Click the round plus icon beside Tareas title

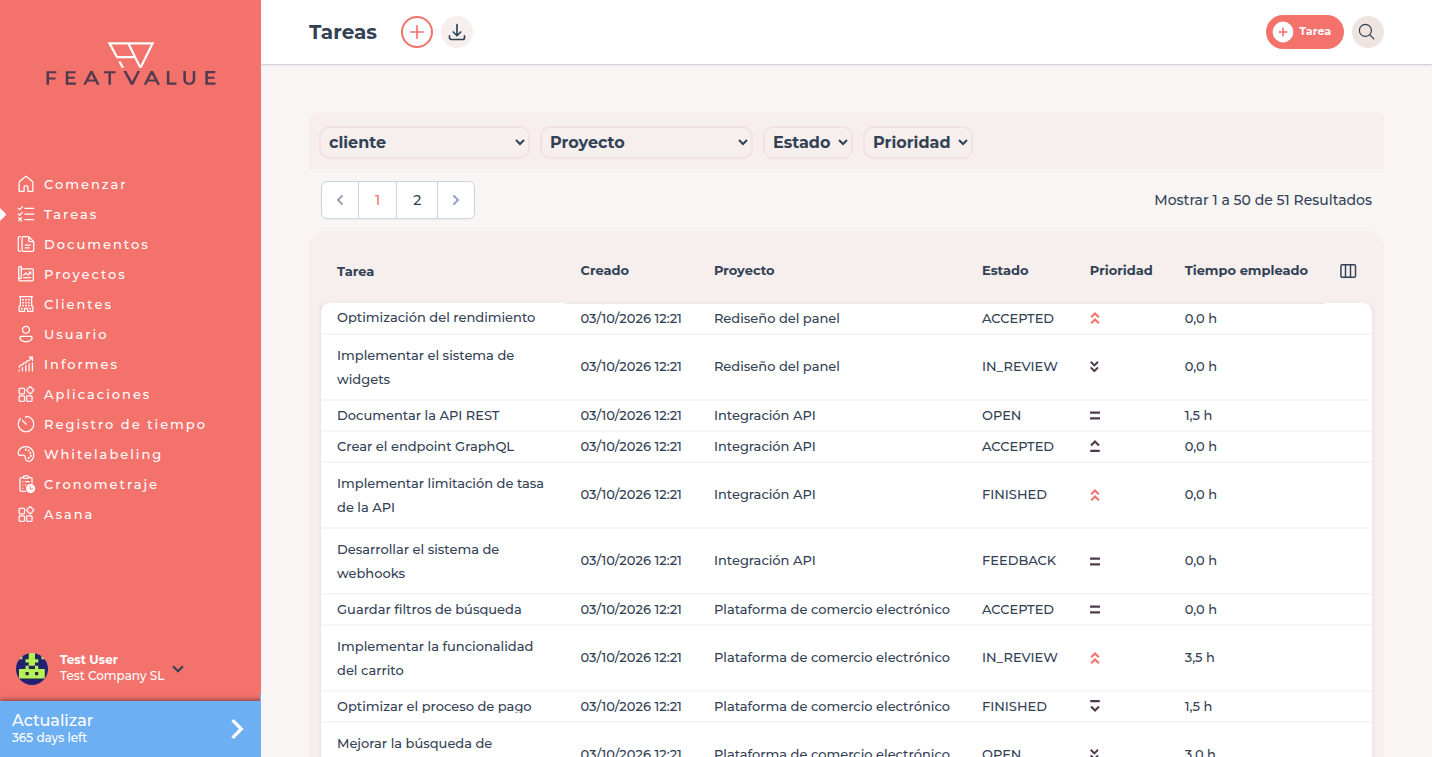(x=417, y=32)
